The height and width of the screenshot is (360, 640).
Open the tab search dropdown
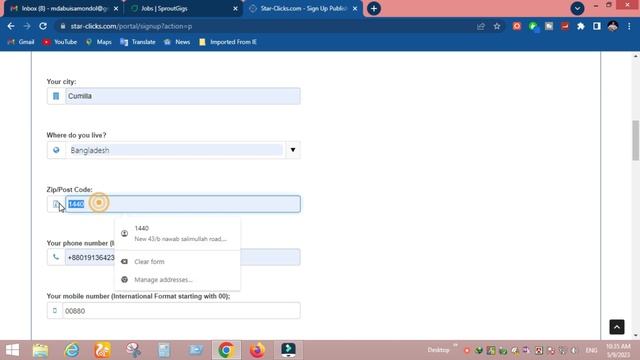[x=577, y=8]
